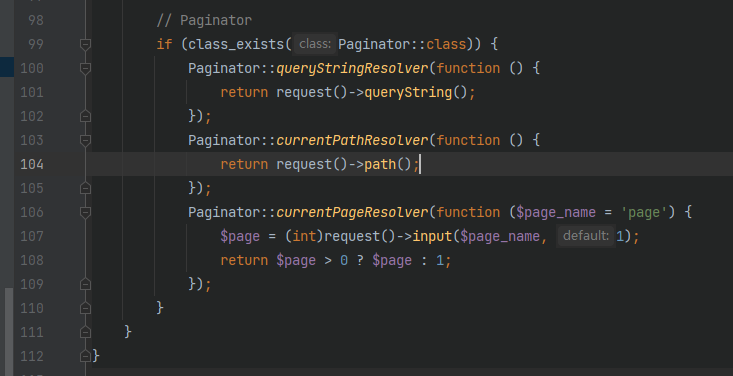This screenshot has height=376, width=733.
Task: Click currentPathResolver method name
Action: [352, 140]
